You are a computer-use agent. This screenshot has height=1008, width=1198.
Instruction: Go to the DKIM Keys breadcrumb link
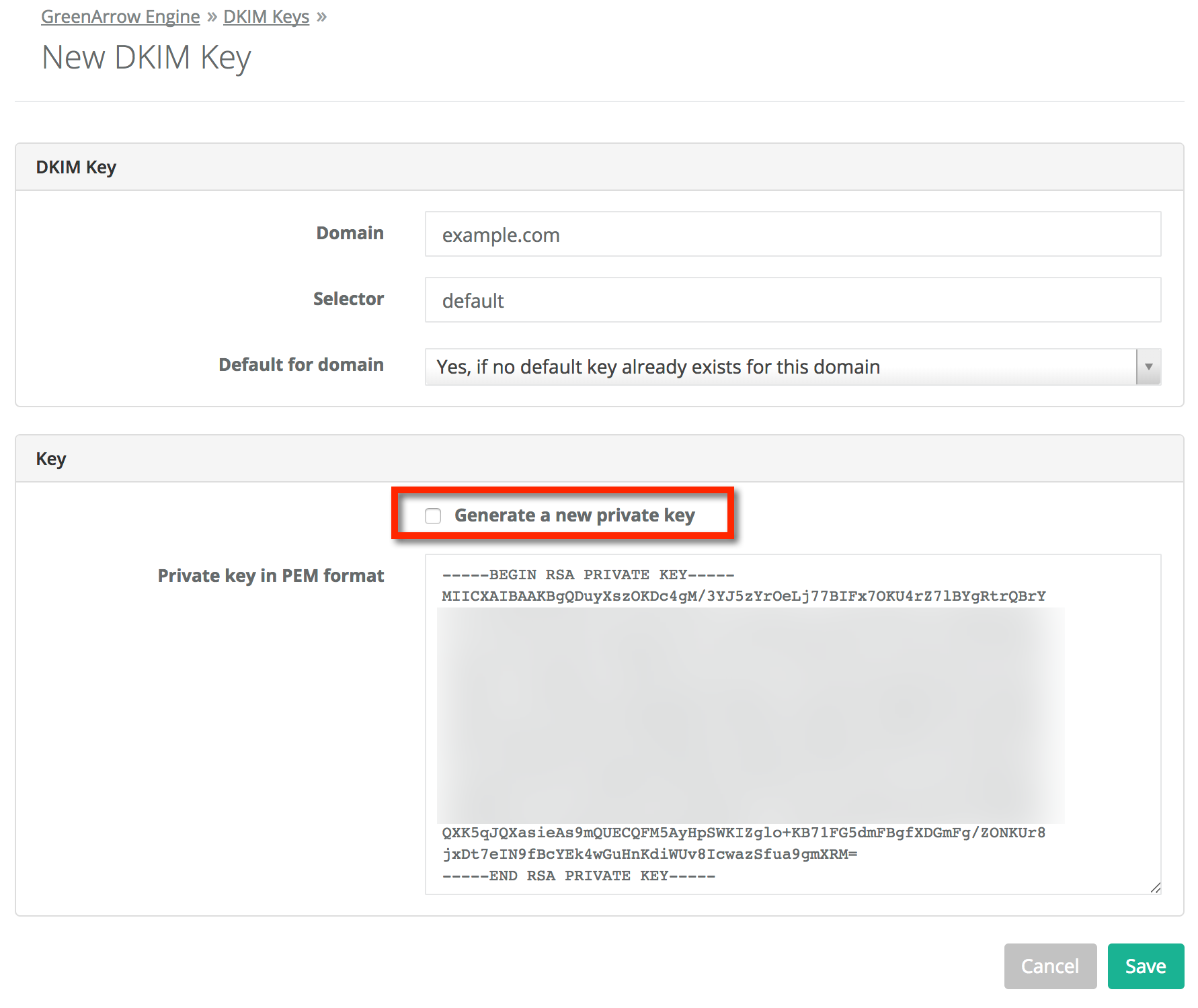[266, 17]
